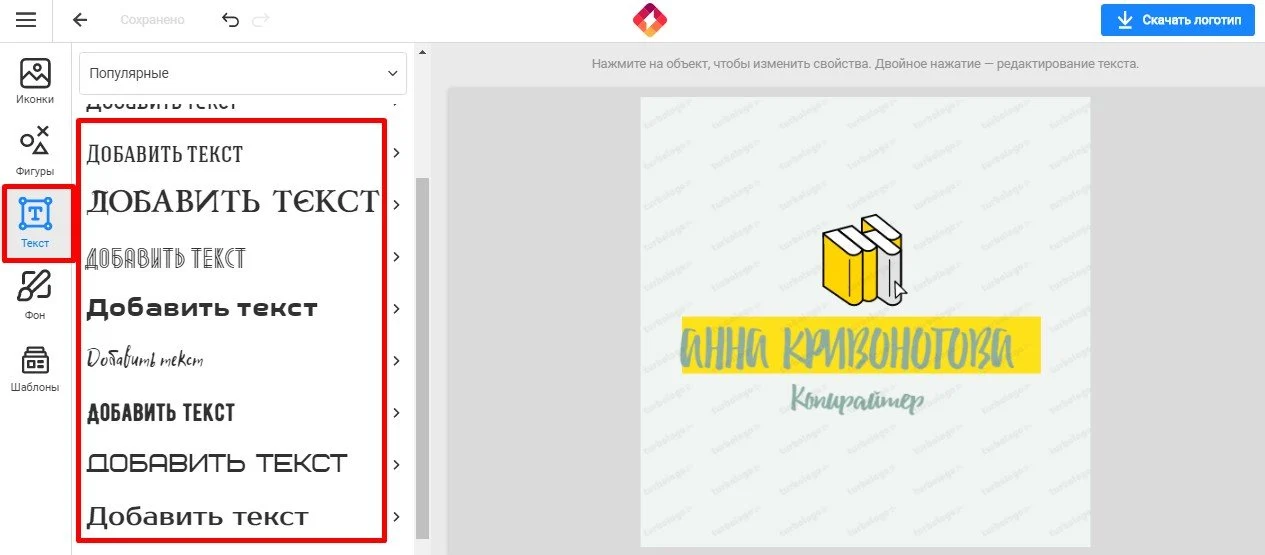Screen dimensions: 1265x555
Task: Undo the last action
Action: coord(231,20)
